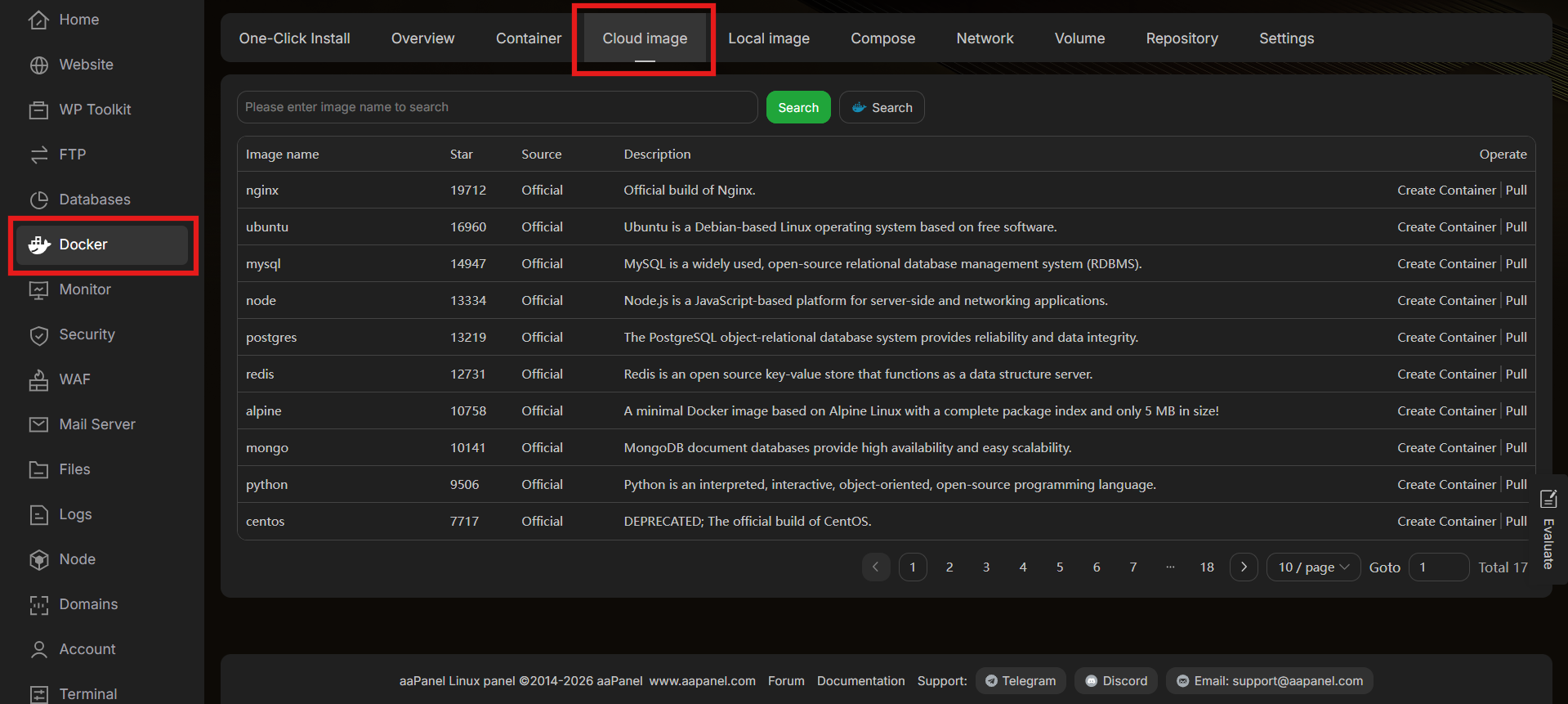The height and width of the screenshot is (704, 1568).
Task: Pull the mongo image
Action: pos(1517,447)
